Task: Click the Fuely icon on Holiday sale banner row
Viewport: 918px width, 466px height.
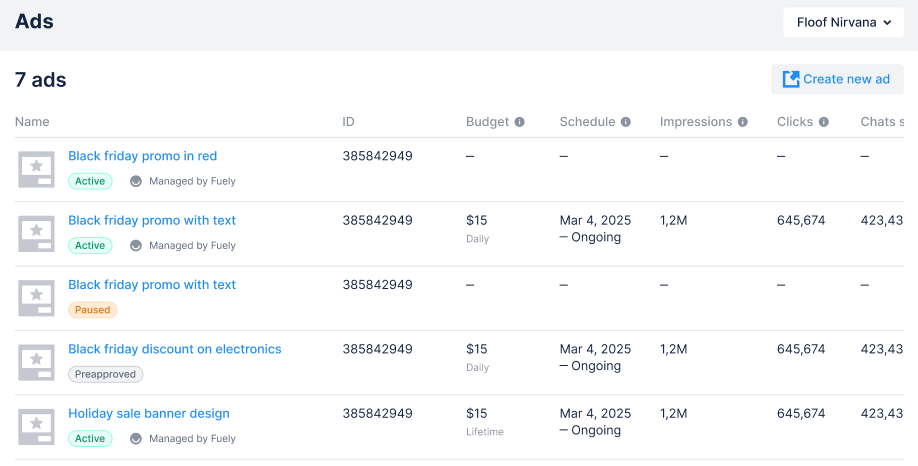Action: (x=136, y=438)
